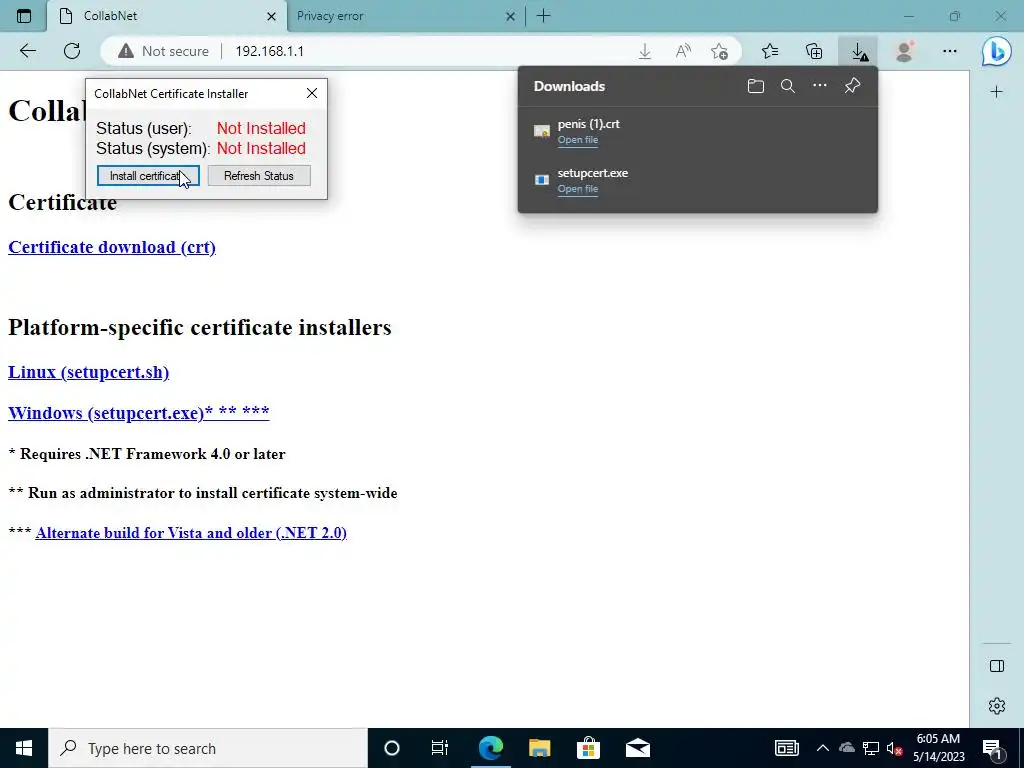
Task: Open downloads folder icon in Downloads panel
Action: point(756,86)
